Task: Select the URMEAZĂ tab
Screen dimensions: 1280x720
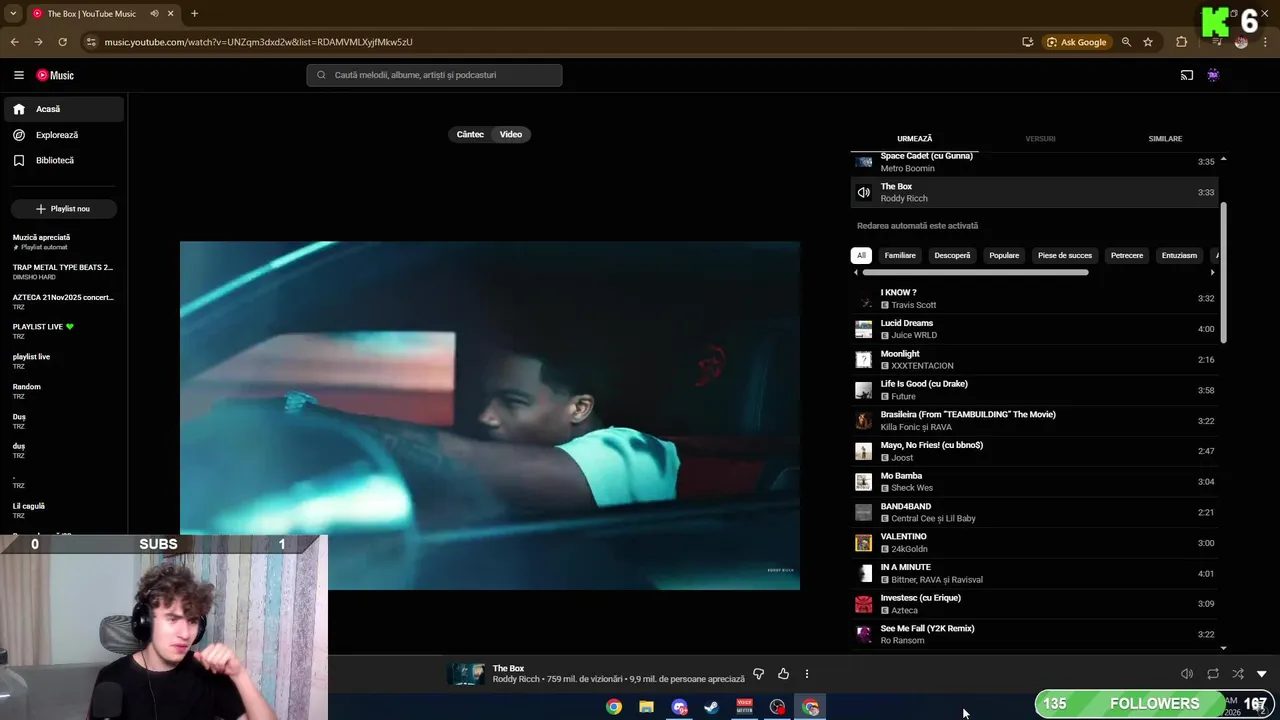Action: click(914, 139)
